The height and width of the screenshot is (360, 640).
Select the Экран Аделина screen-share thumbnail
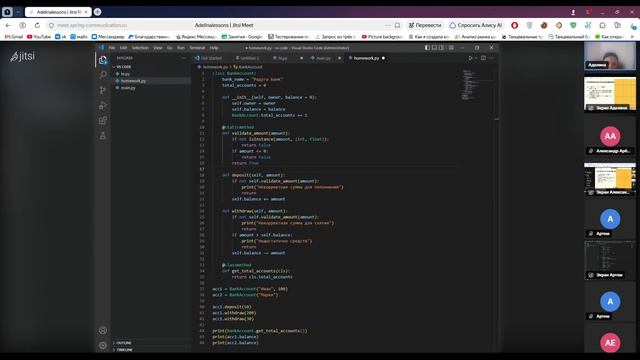pos(610,93)
